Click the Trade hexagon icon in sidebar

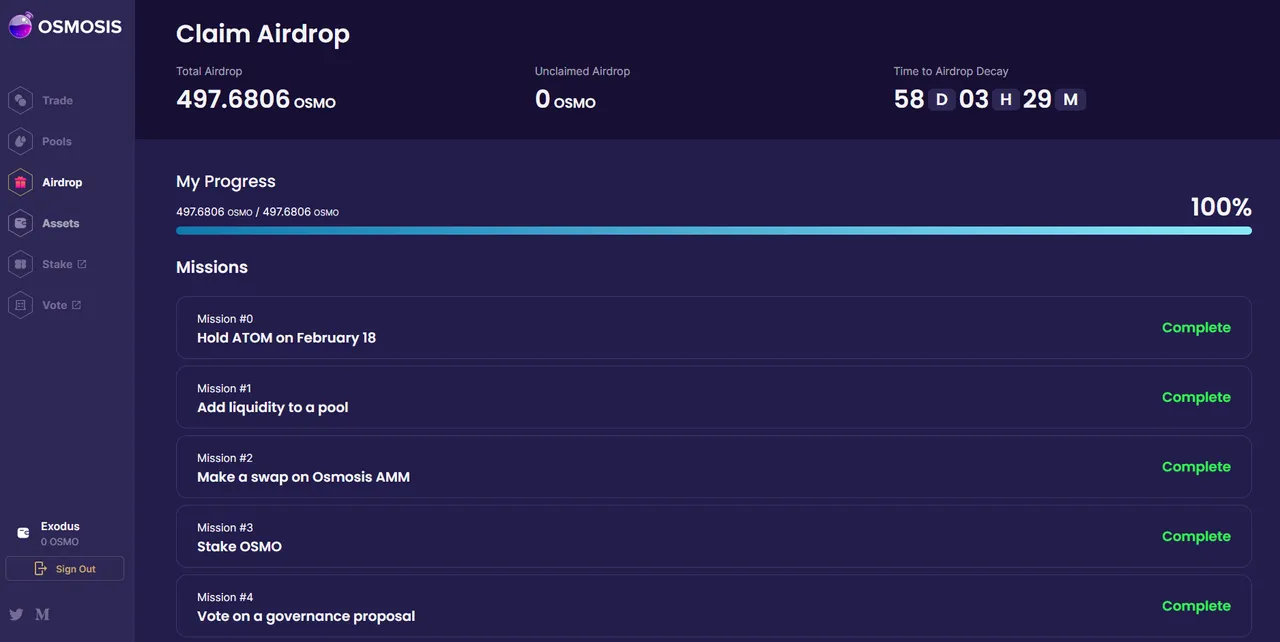point(20,100)
